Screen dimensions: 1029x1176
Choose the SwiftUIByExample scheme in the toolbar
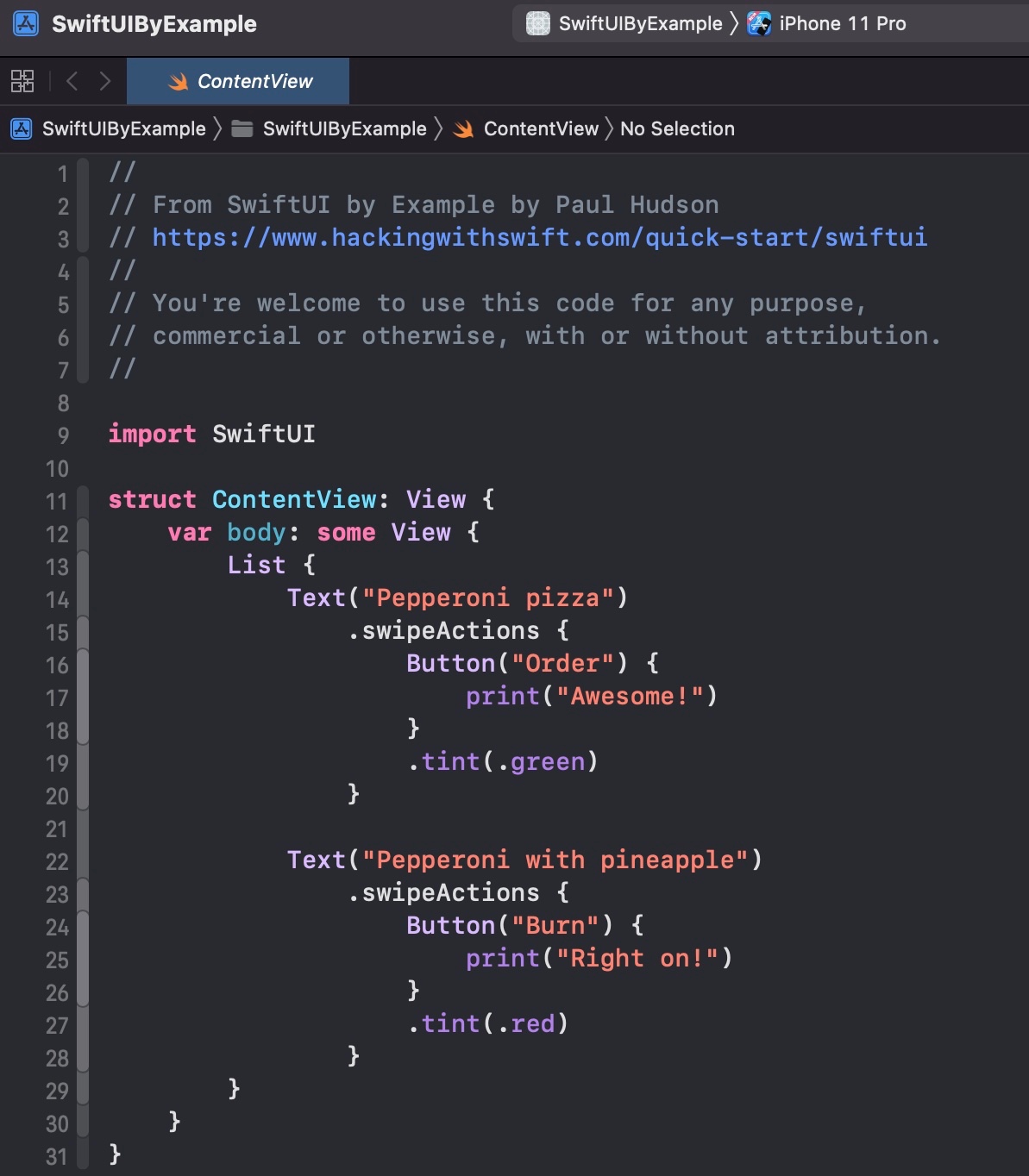pos(640,23)
